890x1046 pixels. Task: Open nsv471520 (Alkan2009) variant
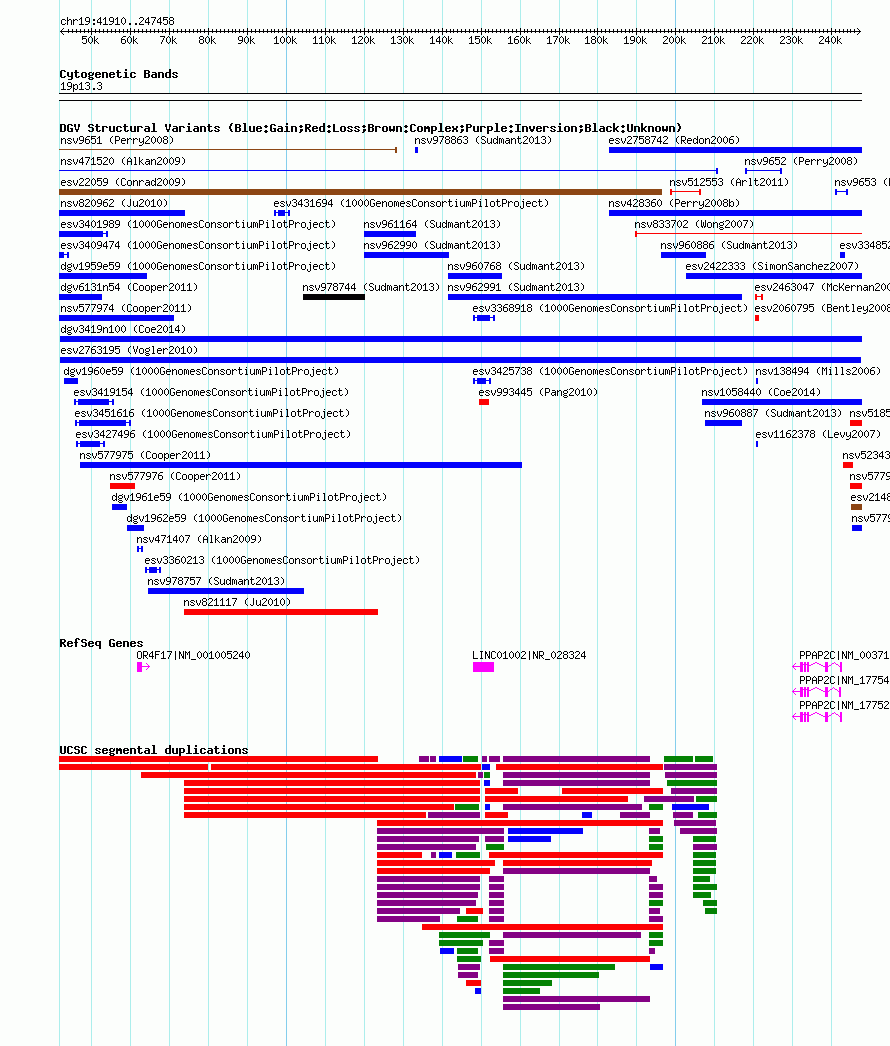pos(123,161)
